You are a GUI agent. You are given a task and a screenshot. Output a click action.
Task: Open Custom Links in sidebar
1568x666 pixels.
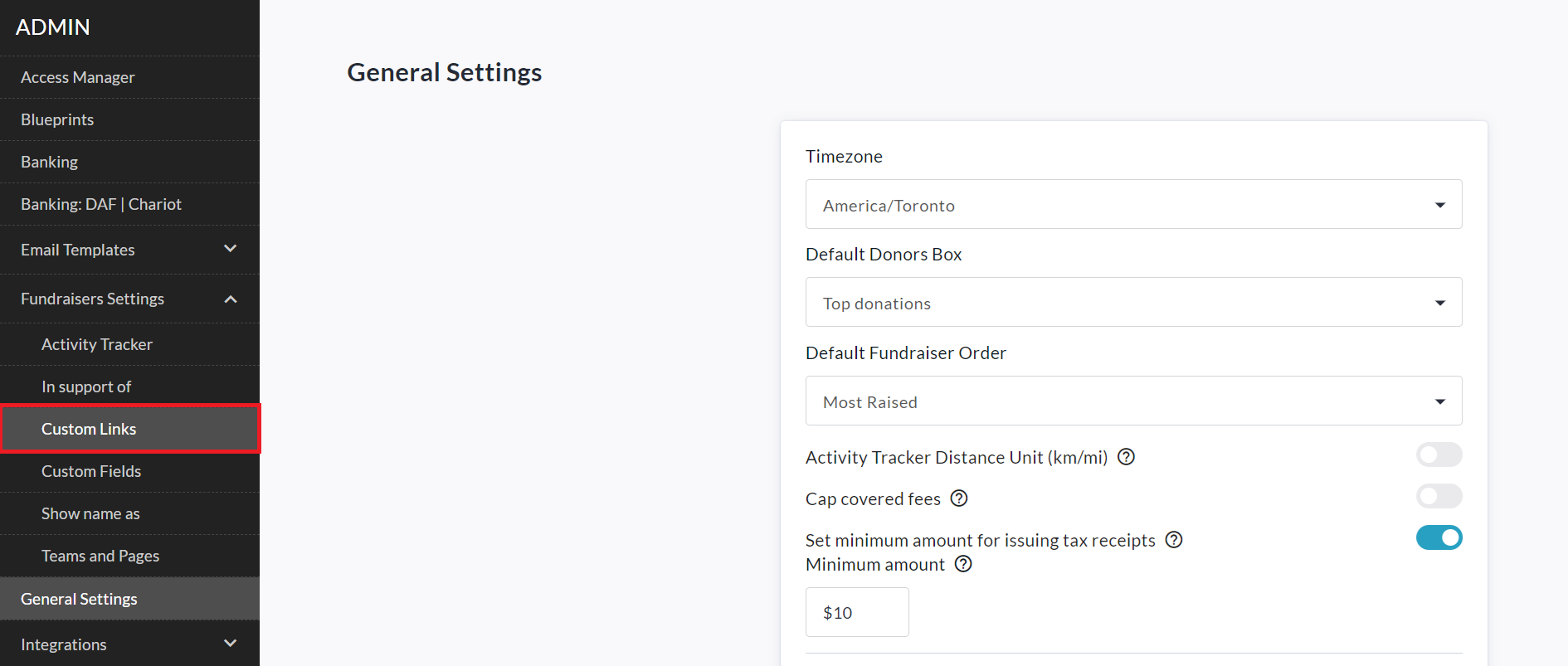(x=89, y=429)
